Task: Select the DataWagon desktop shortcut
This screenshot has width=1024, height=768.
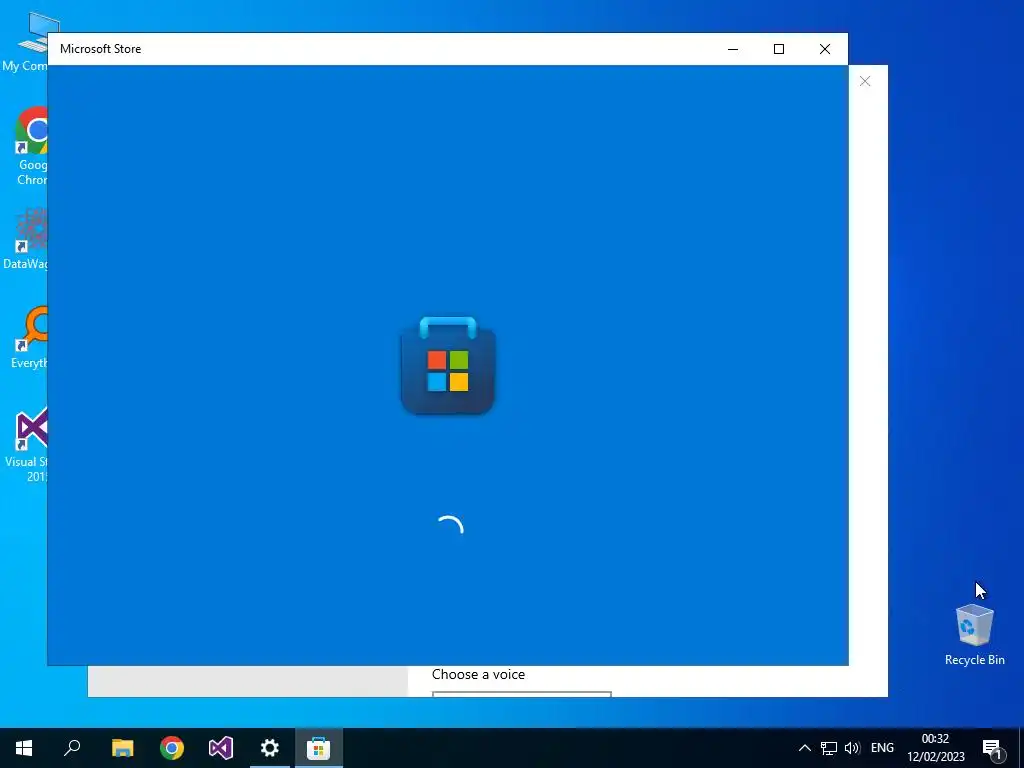Action: pyautogui.click(x=26, y=239)
